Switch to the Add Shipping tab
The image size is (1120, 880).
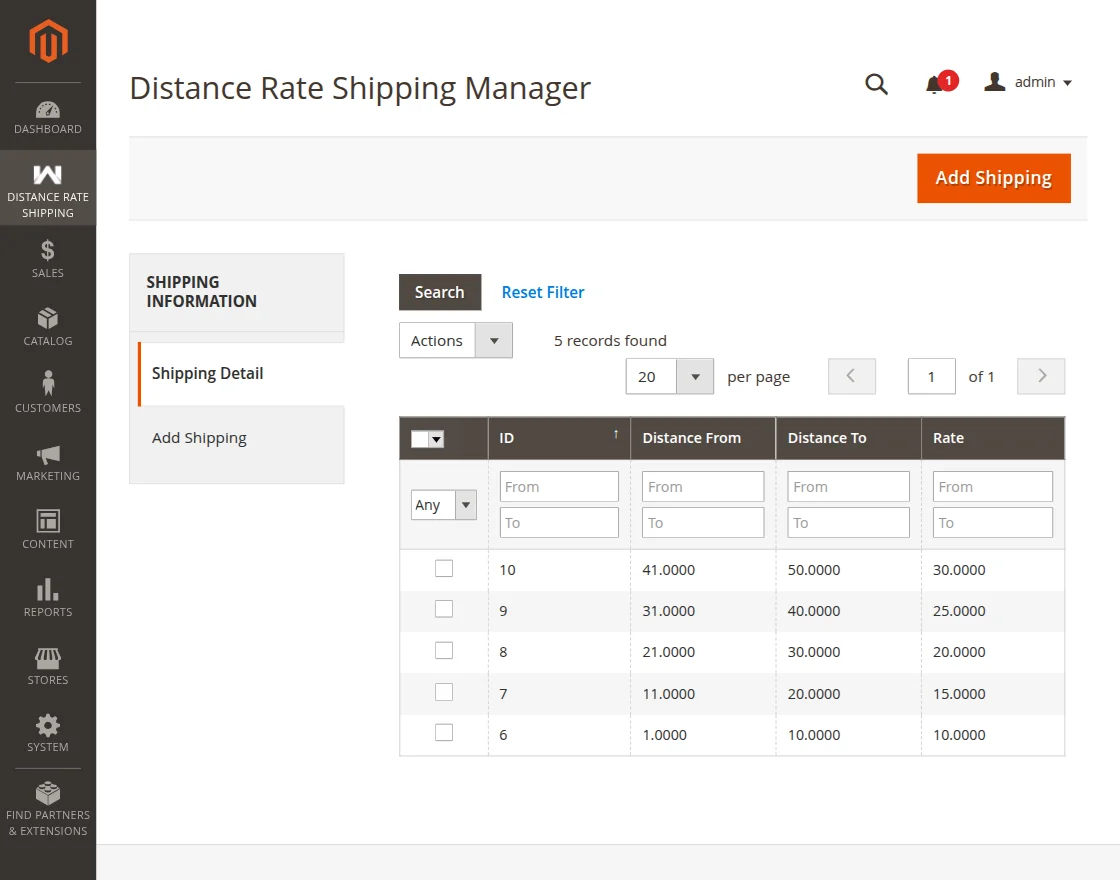click(199, 438)
